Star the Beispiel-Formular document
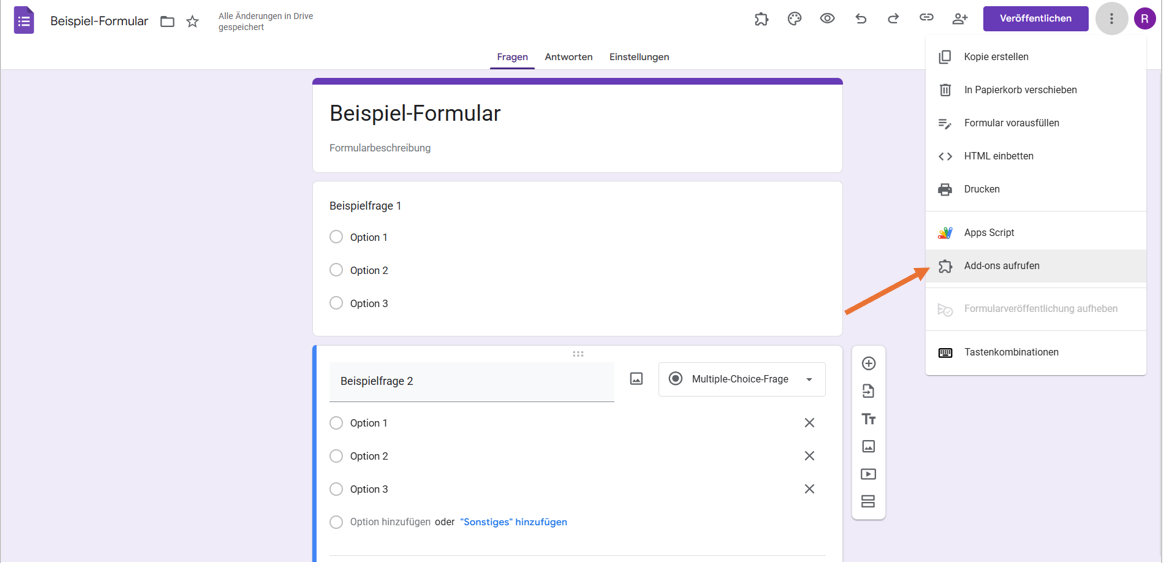The width and height of the screenshot is (1163, 563). coord(193,21)
